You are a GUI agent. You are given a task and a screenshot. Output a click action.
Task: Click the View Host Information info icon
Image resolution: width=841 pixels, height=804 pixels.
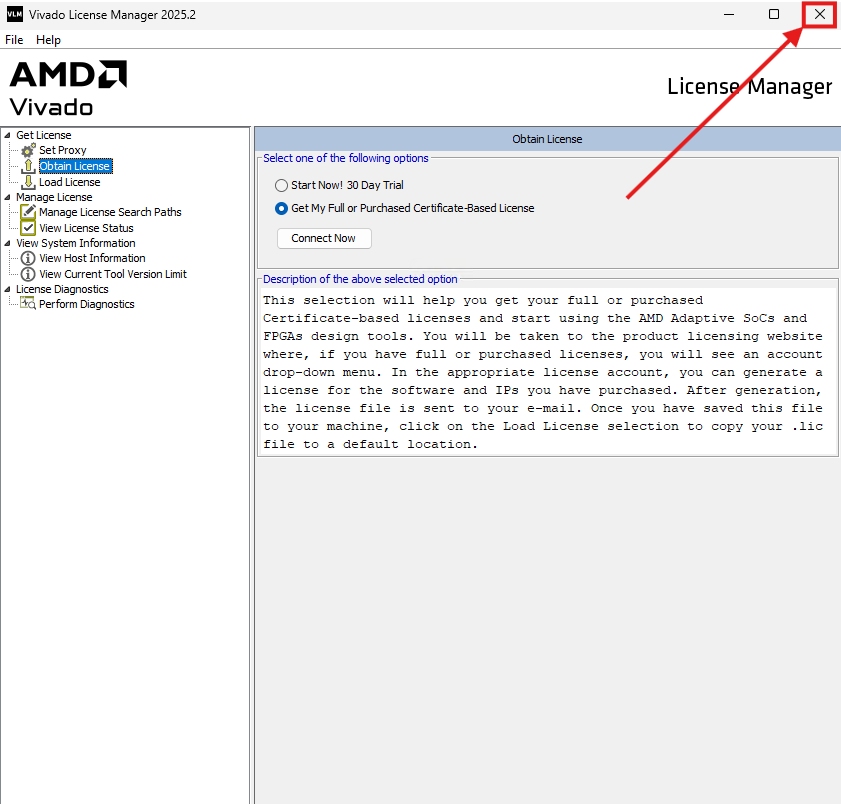[x=28, y=258]
